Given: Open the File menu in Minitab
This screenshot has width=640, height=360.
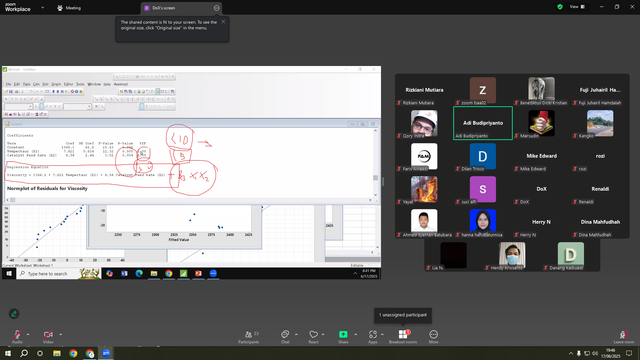Looking at the screenshot, I should coord(8,84).
